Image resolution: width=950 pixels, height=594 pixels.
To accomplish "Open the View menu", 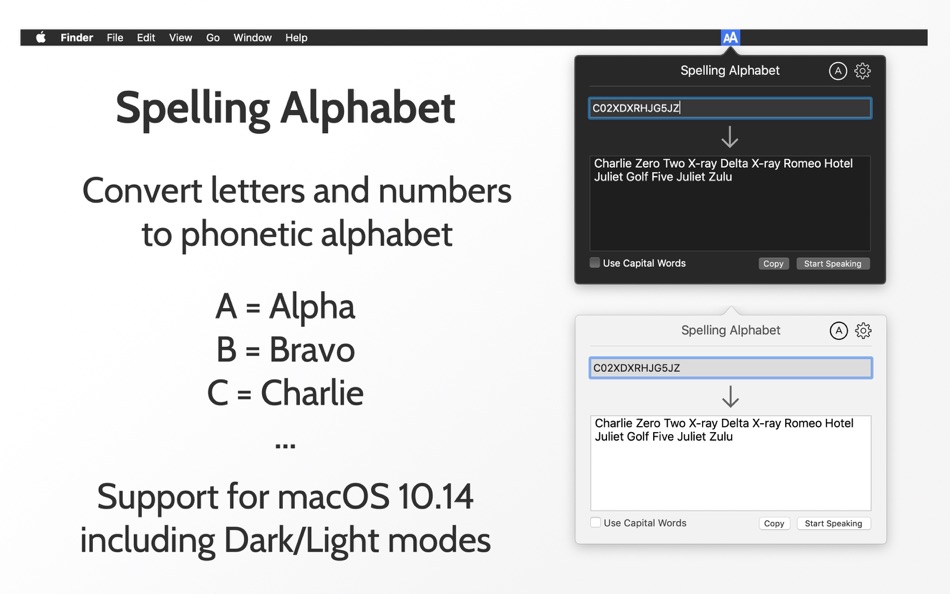I will (x=181, y=38).
